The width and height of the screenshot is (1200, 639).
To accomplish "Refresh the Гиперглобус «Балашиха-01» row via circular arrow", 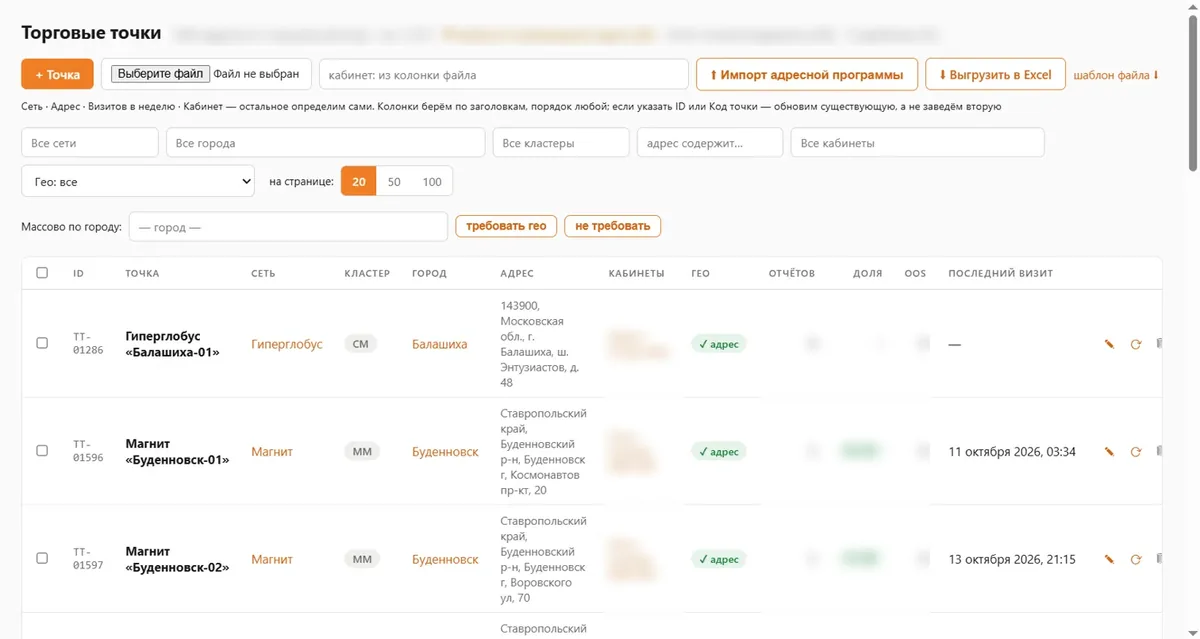I will coord(1136,344).
